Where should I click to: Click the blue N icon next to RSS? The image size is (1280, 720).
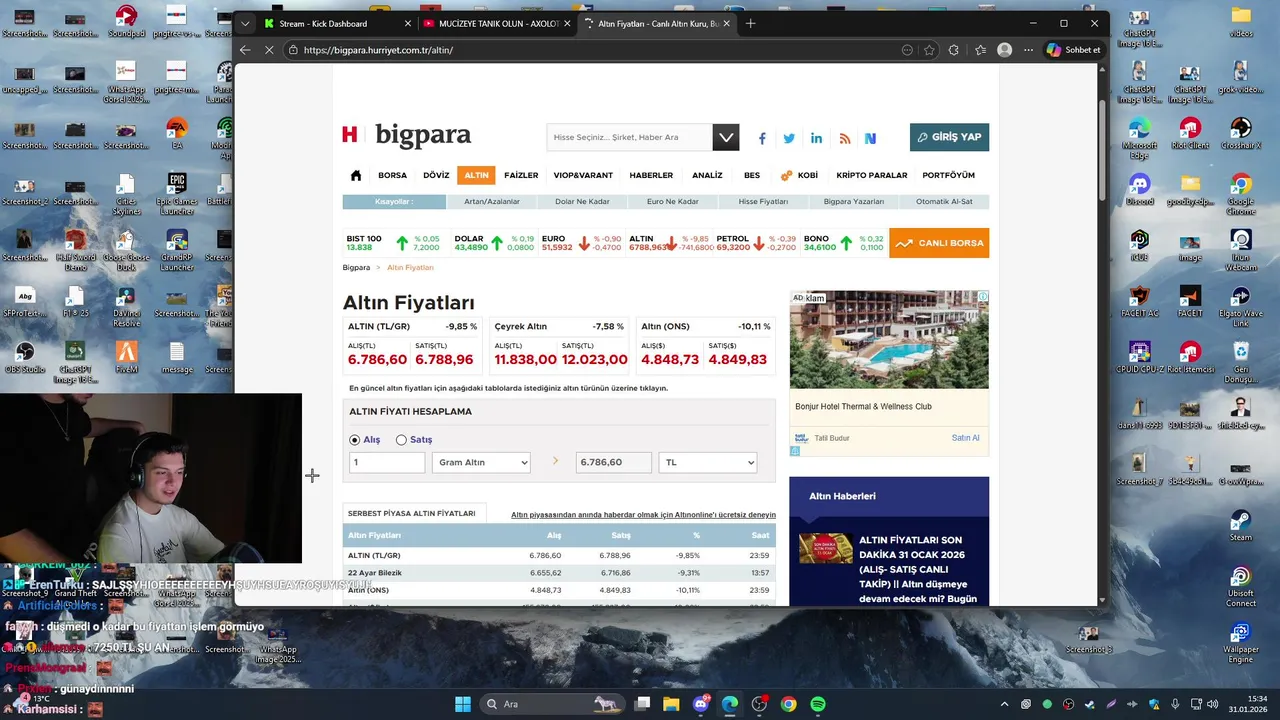[870, 138]
